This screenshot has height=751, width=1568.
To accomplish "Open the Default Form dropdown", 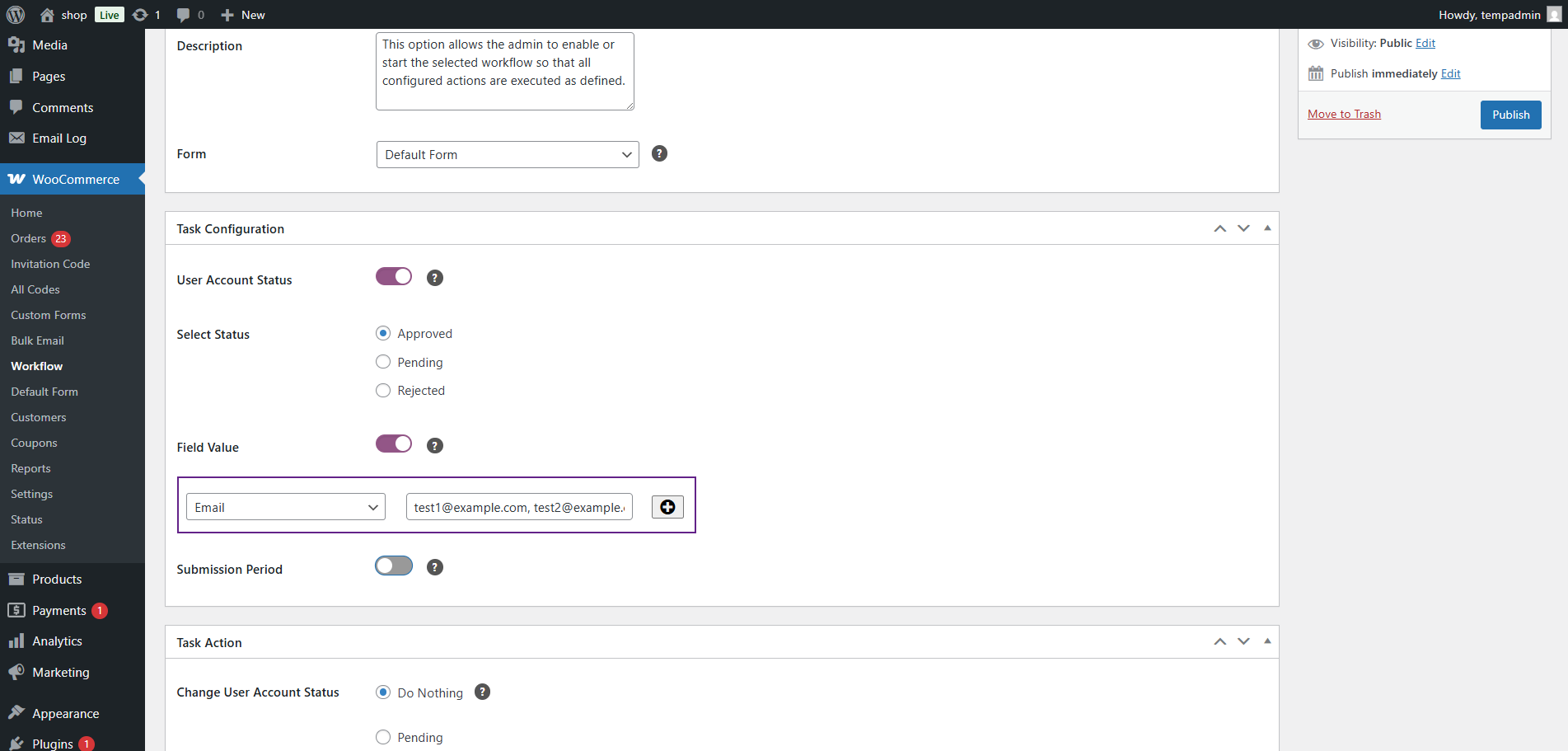I will pos(508,155).
